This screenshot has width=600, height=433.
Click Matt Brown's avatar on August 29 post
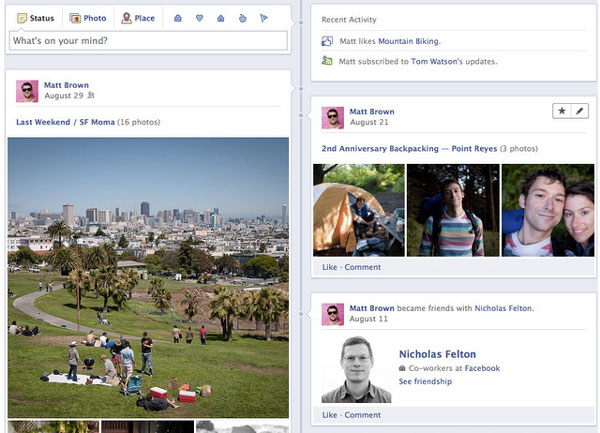[28, 92]
